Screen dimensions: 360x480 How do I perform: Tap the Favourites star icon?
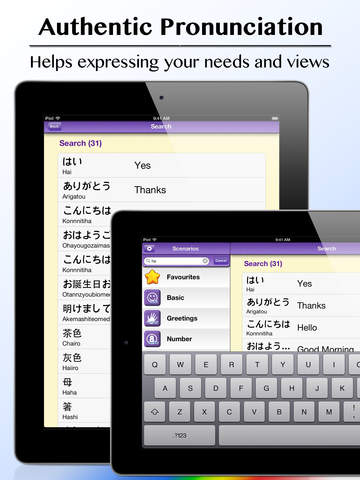point(153,277)
